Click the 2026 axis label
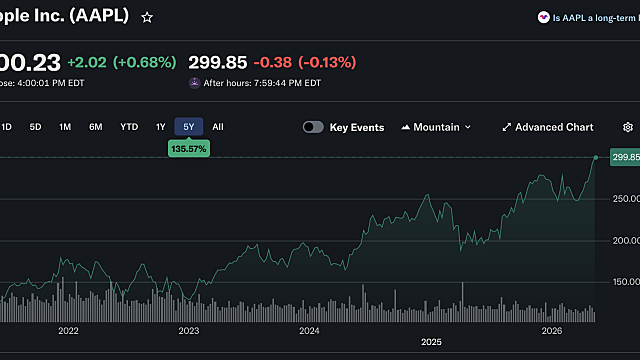The height and width of the screenshot is (360, 640). (552, 331)
